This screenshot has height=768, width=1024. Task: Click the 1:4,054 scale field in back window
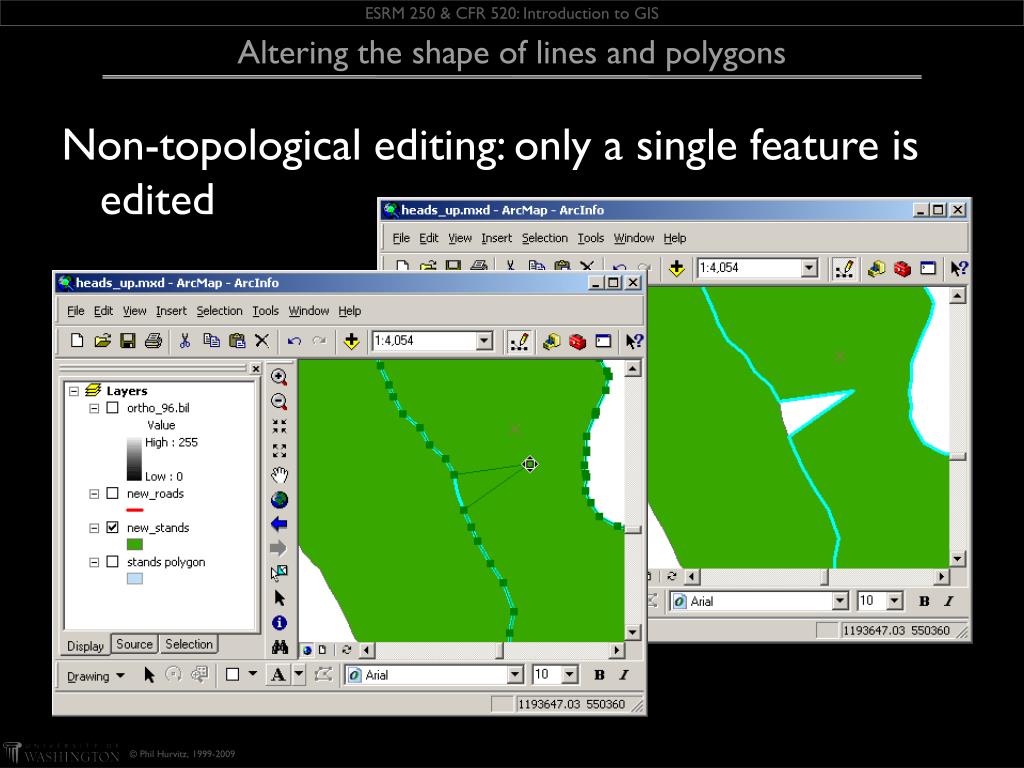click(750, 268)
